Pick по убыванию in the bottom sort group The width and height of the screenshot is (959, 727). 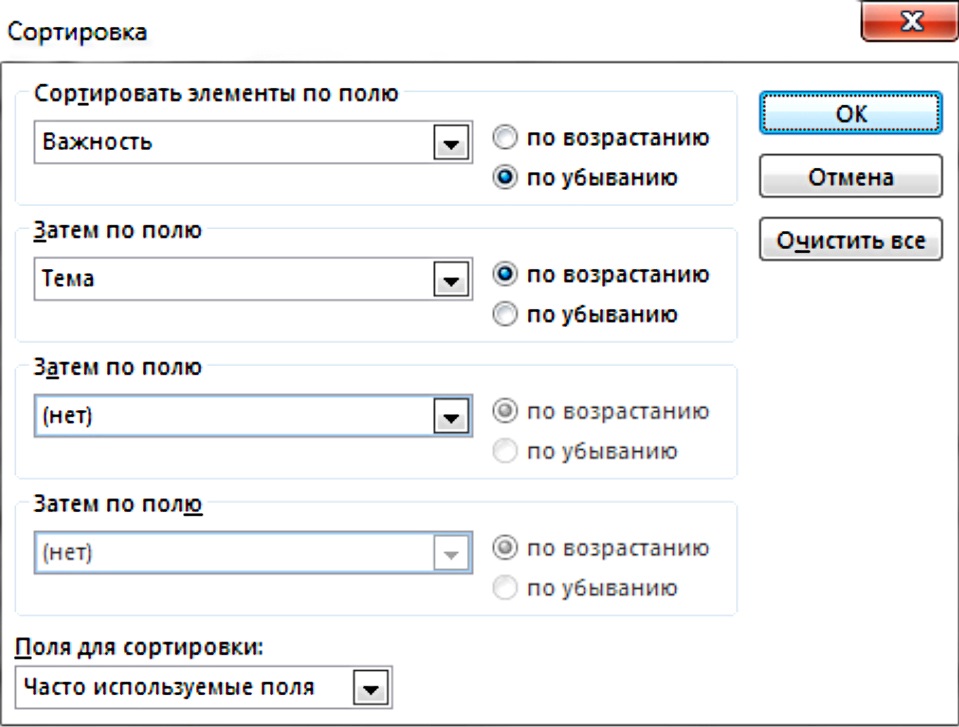pyautogui.click(x=506, y=588)
